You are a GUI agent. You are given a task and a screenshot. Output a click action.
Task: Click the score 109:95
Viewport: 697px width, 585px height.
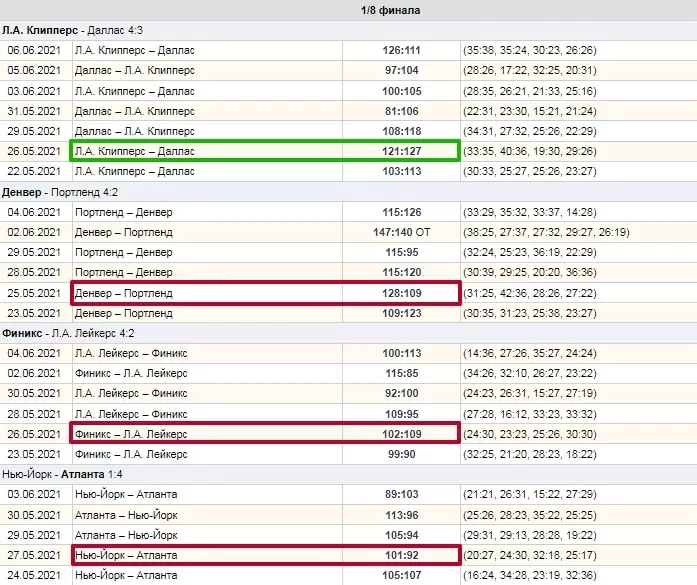401,414
